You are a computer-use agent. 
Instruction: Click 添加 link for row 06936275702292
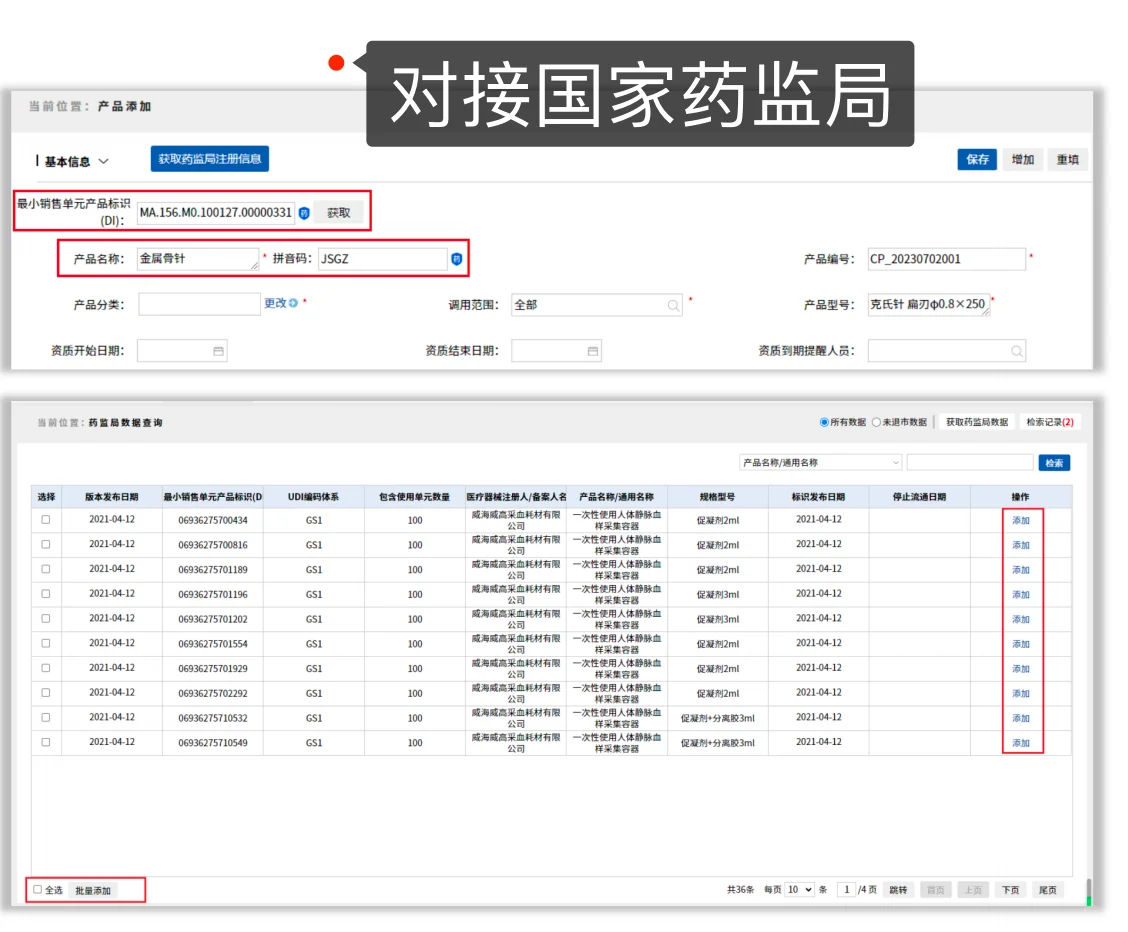pyautogui.click(x=1021, y=693)
